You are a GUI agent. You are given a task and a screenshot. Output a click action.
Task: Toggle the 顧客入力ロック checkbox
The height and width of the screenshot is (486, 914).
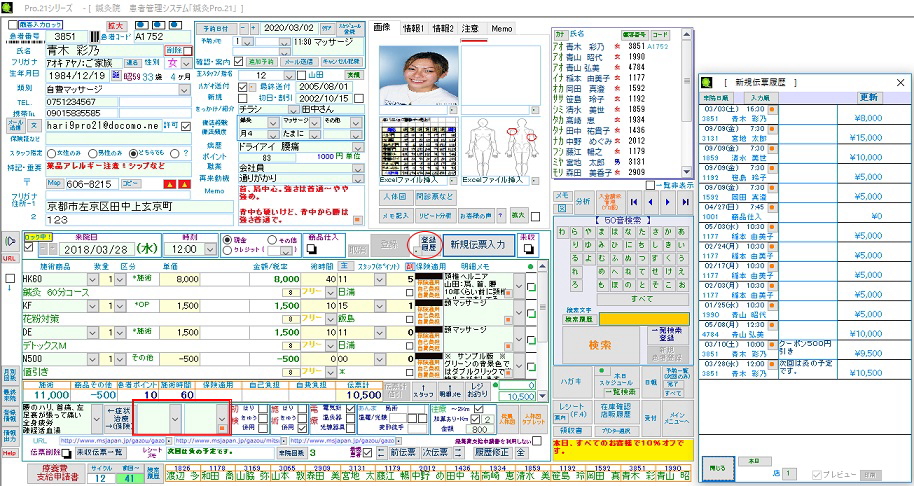(x=13, y=25)
